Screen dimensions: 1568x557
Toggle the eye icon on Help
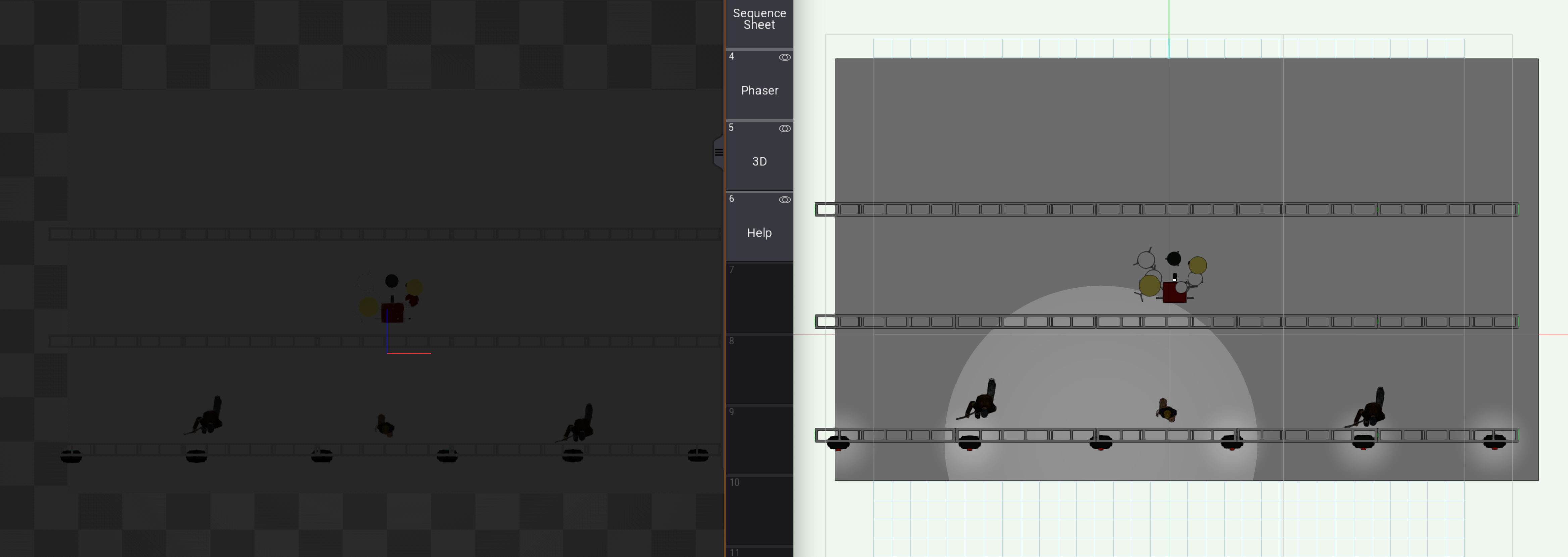click(x=785, y=200)
